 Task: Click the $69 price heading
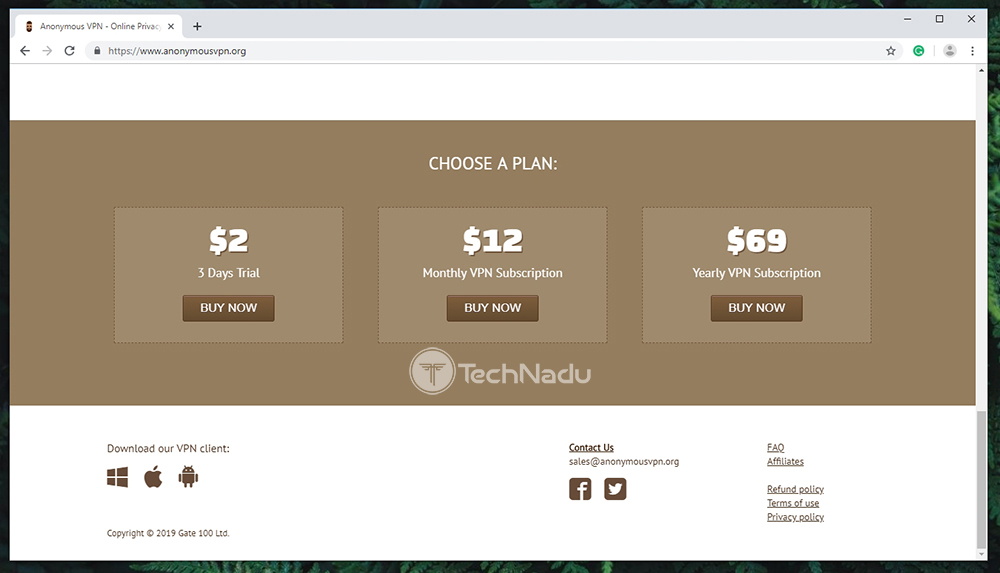756,241
